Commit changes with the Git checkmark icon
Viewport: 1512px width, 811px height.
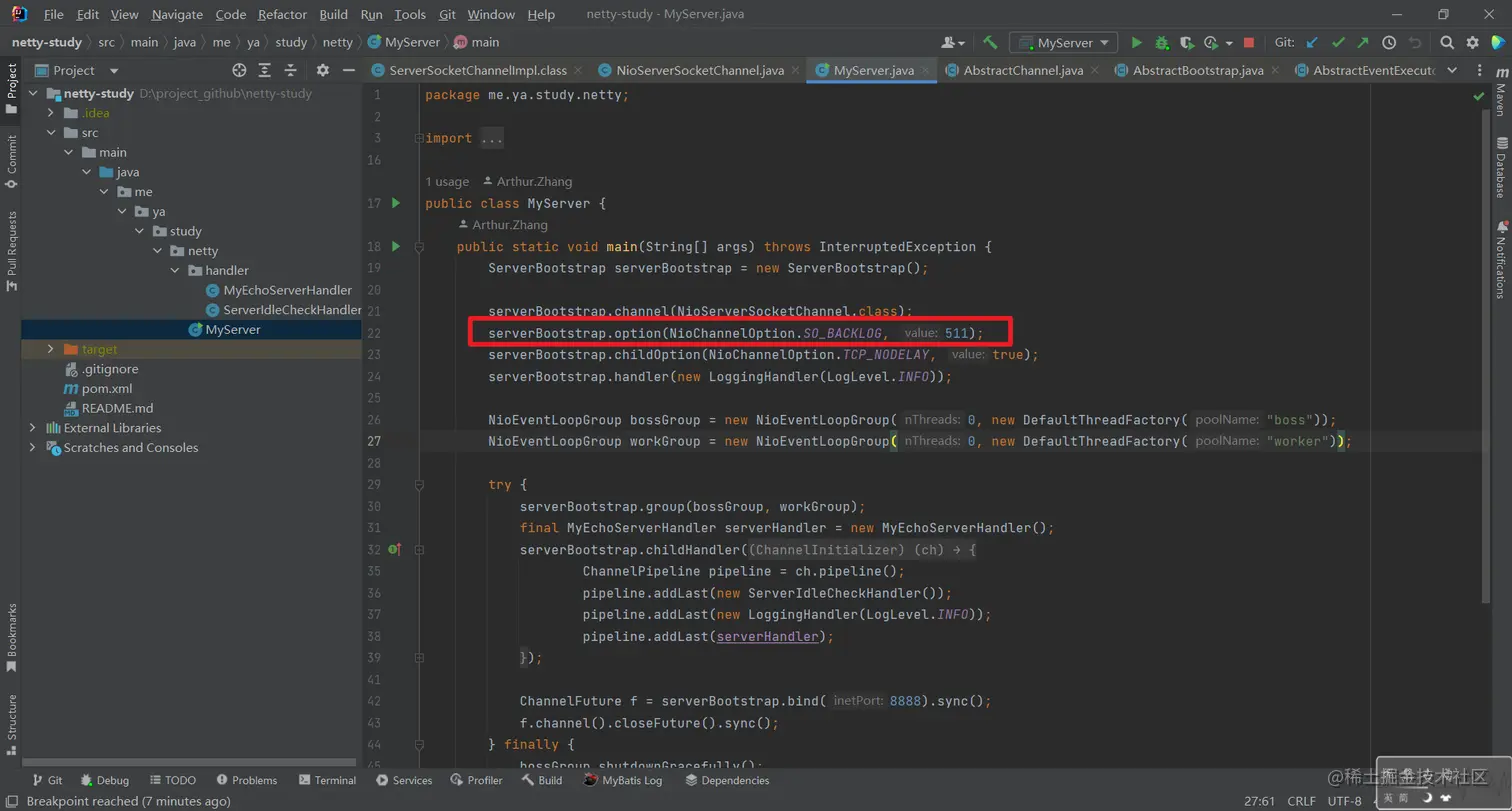pos(1338,43)
